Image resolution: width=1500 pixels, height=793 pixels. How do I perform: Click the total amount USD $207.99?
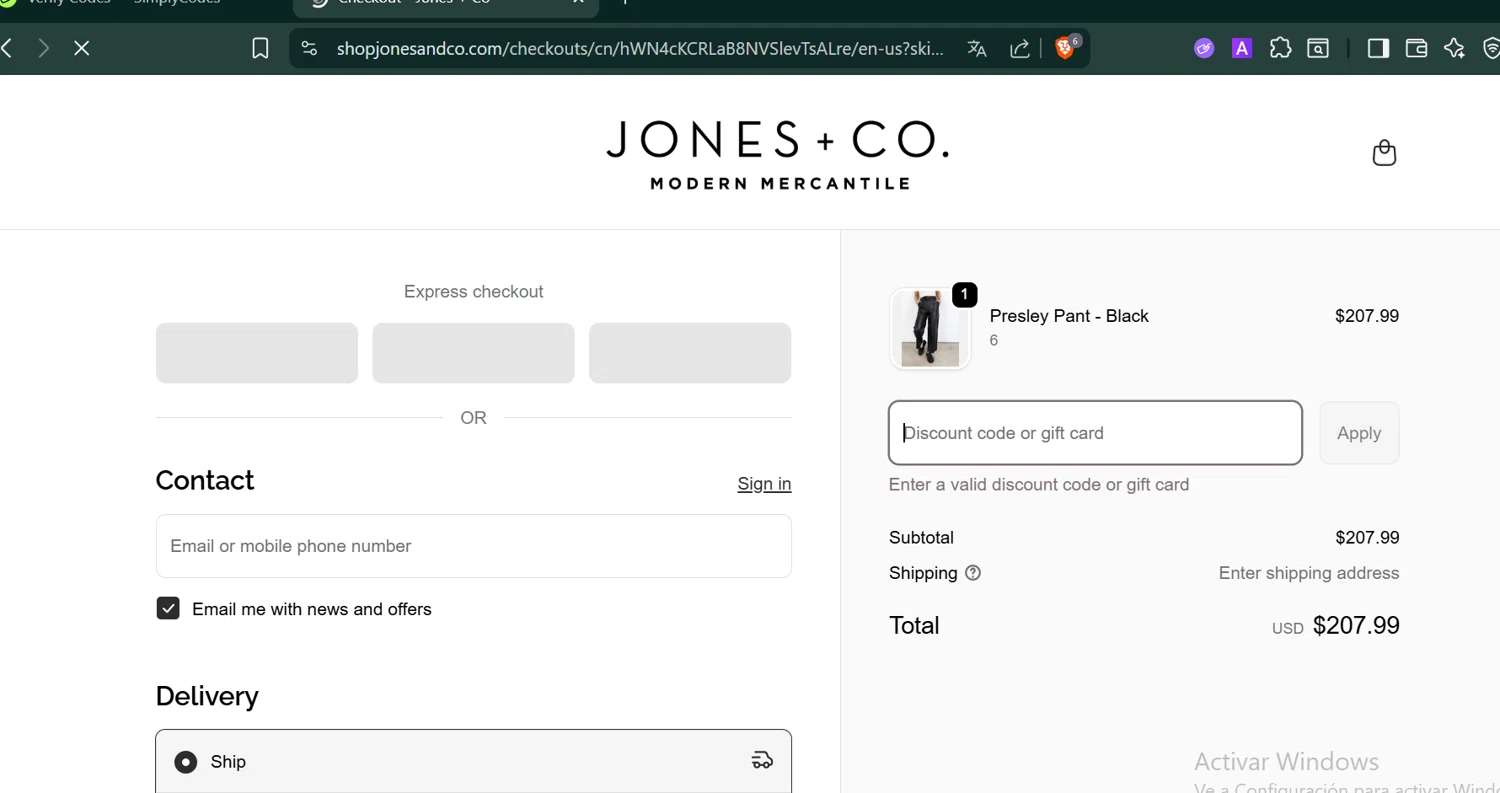tap(1335, 626)
